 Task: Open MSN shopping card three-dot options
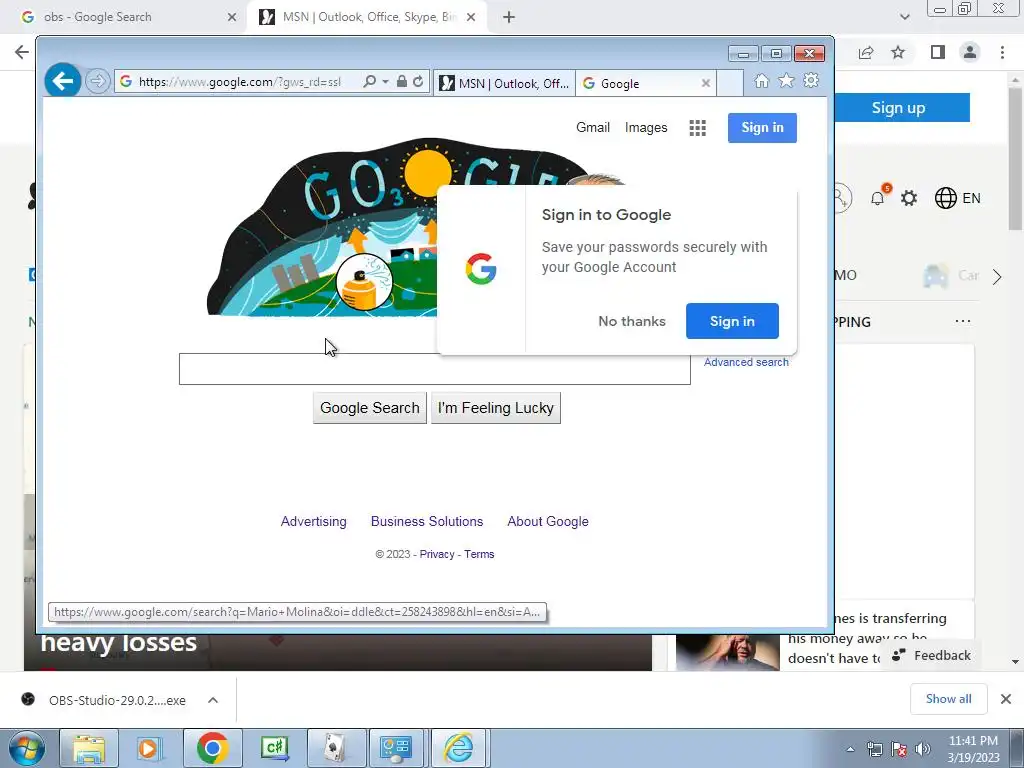[963, 321]
